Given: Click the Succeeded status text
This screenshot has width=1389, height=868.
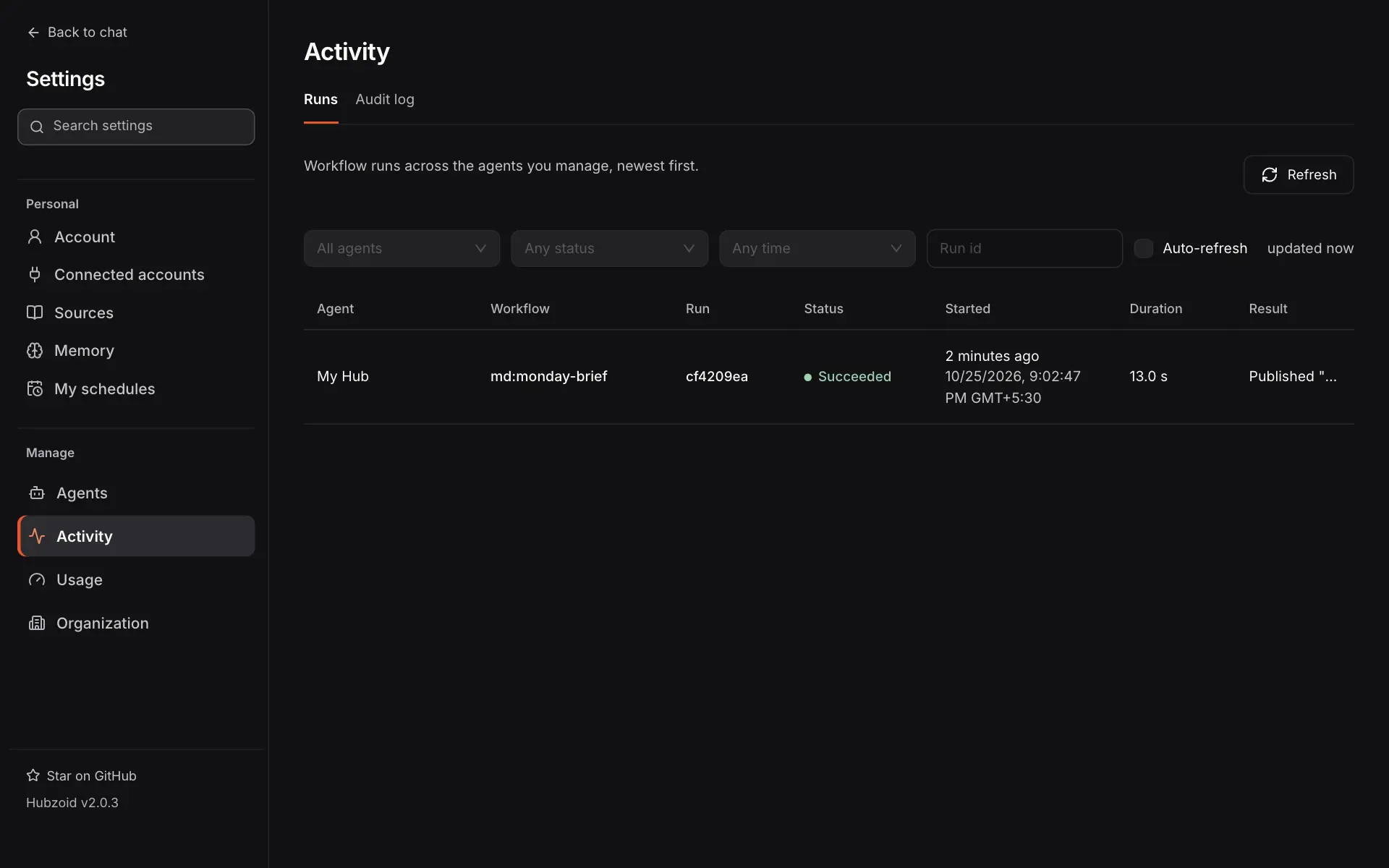Looking at the screenshot, I should (x=854, y=376).
